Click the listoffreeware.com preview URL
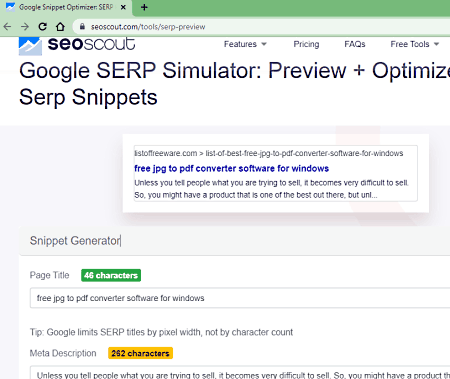Screen dimensions: 450x379 pos(269,153)
